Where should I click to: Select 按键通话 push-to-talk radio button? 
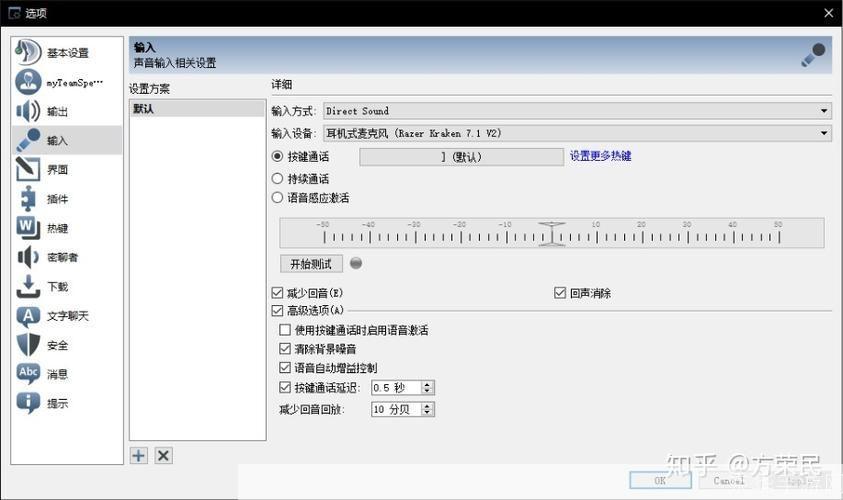coord(277,156)
